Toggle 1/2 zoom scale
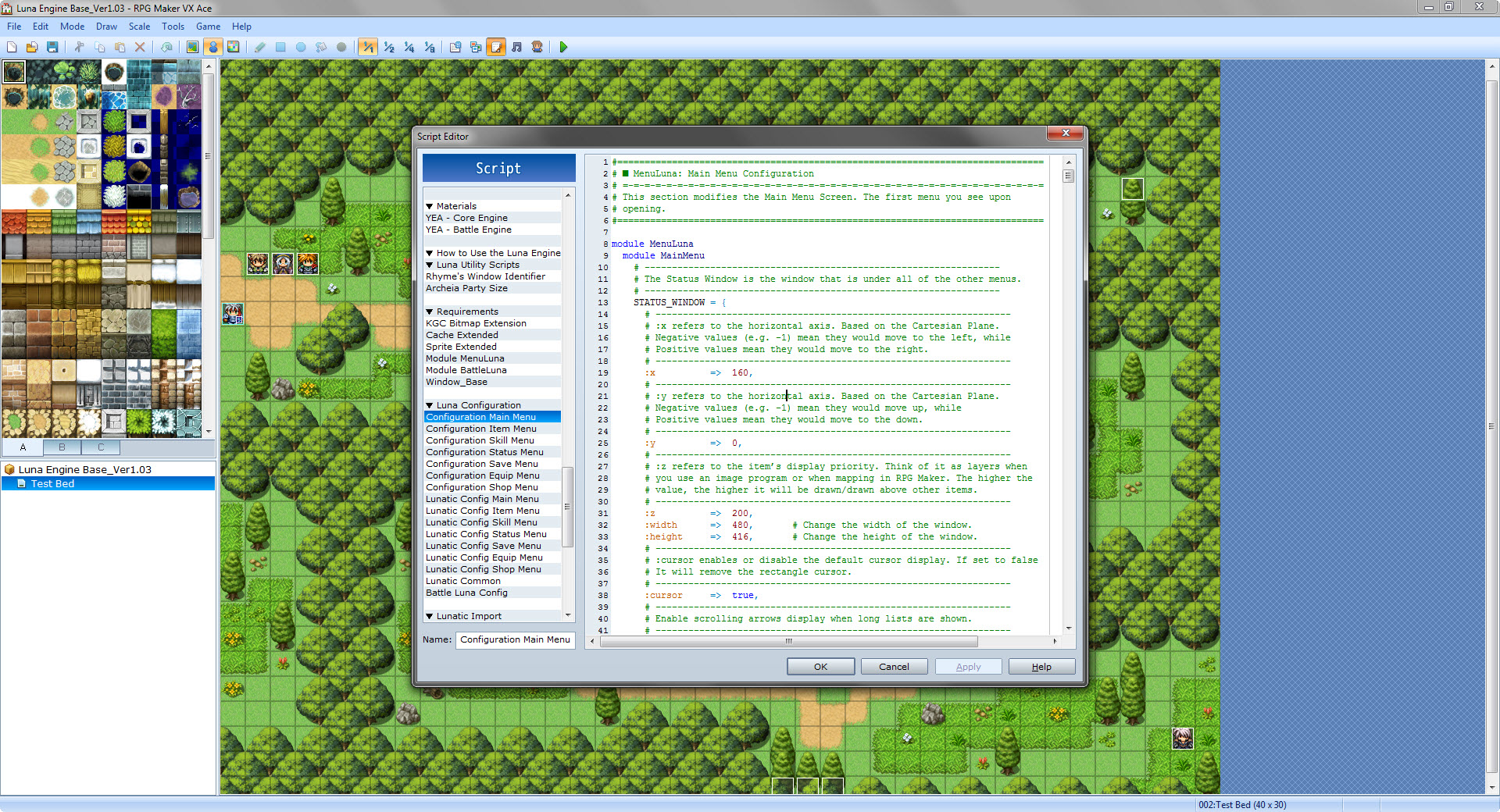Image resolution: width=1500 pixels, height=812 pixels. click(x=388, y=47)
